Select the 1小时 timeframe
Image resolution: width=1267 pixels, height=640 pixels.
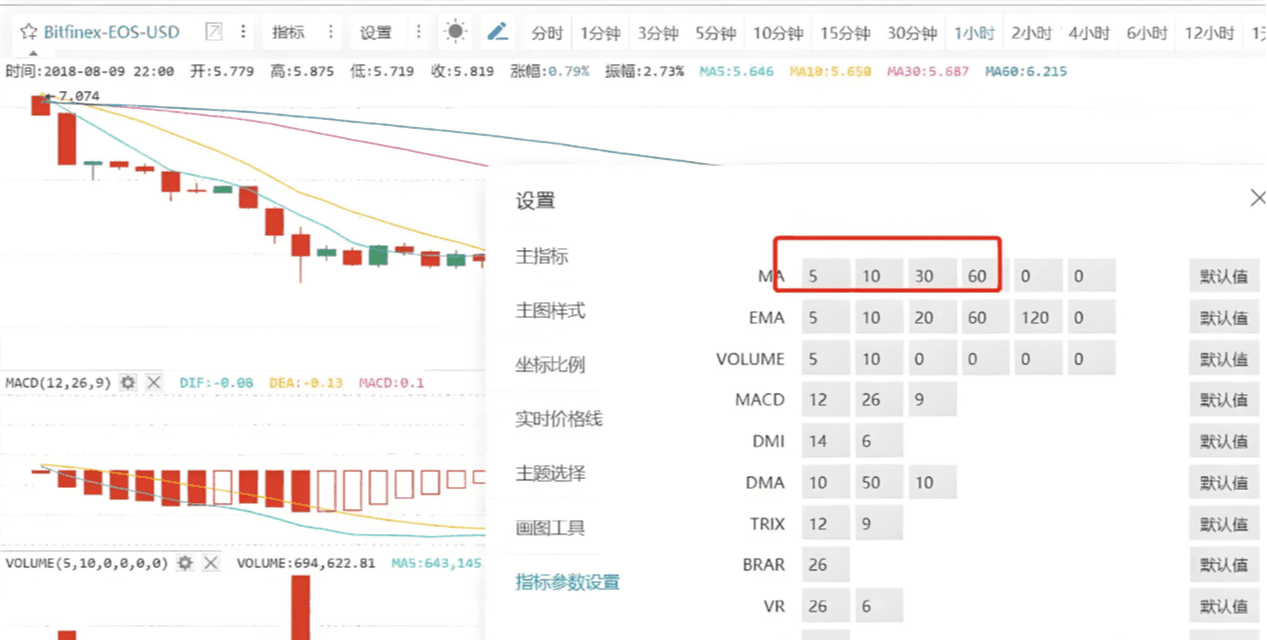click(974, 33)
